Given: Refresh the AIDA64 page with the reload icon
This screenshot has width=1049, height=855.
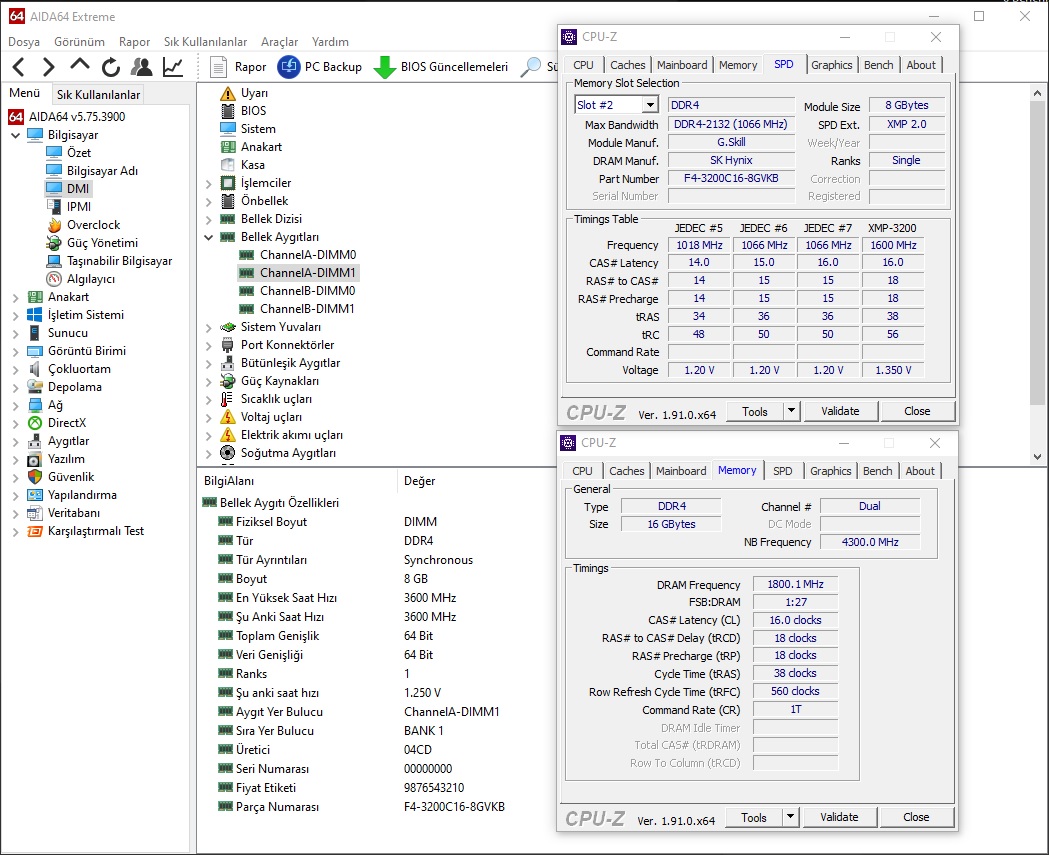Looking at the screenshot, I should [110, 67].
